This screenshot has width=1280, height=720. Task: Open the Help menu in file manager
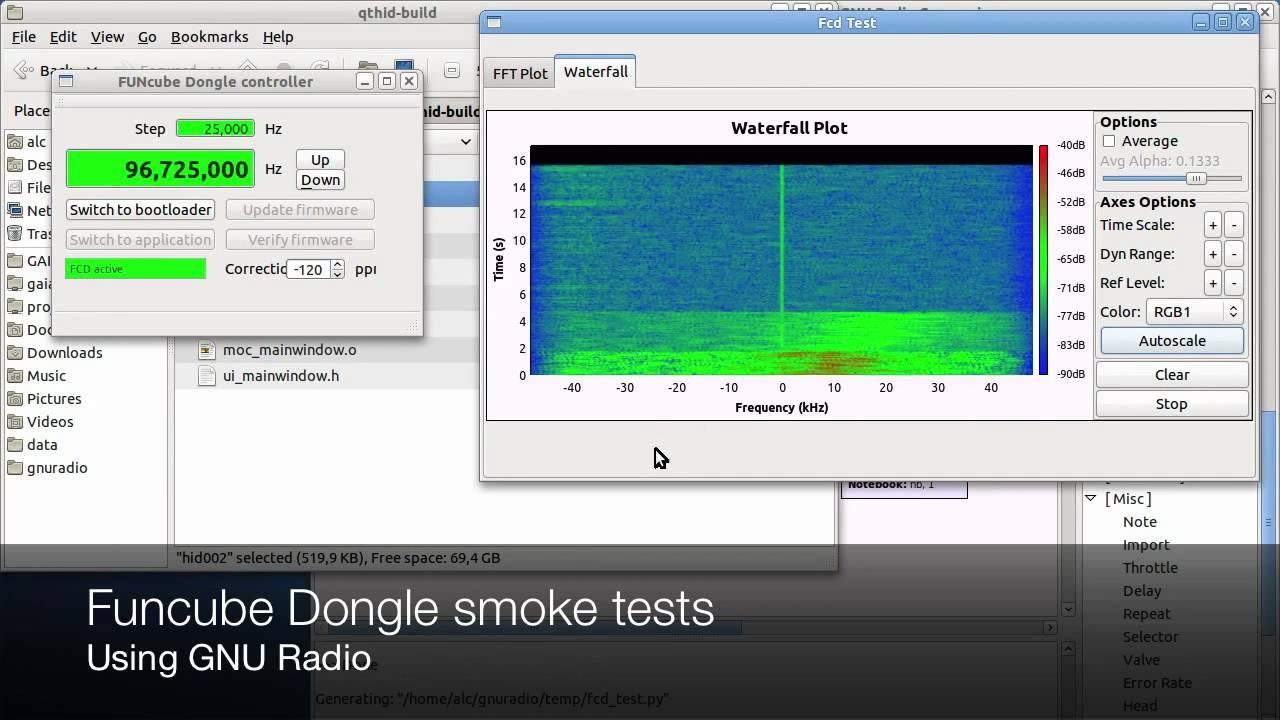point(278,37)
